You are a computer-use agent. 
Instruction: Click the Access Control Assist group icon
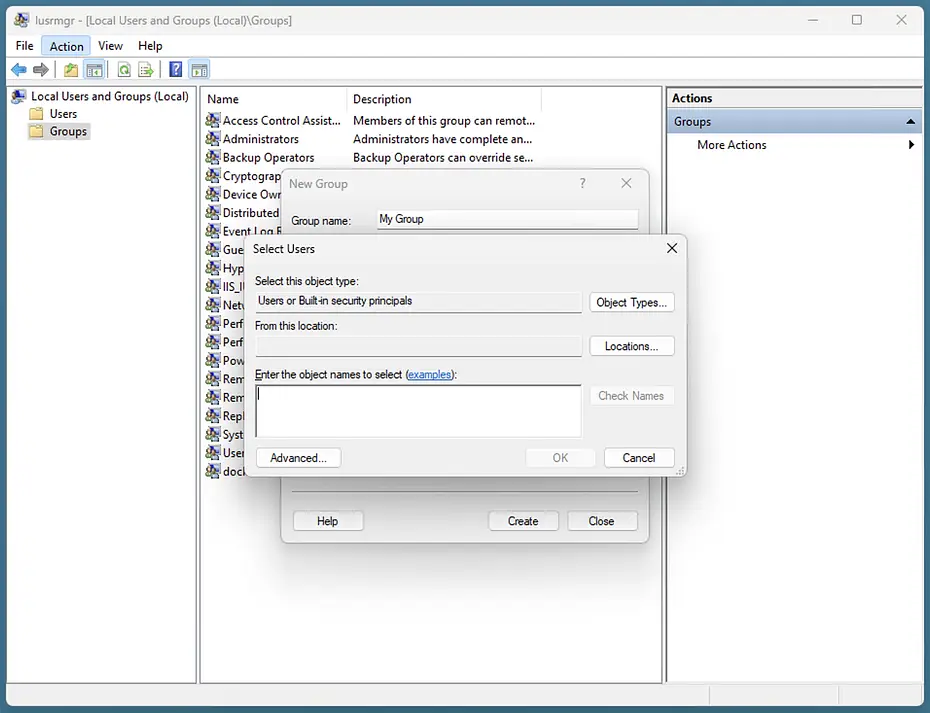click(x=213, y=120)
